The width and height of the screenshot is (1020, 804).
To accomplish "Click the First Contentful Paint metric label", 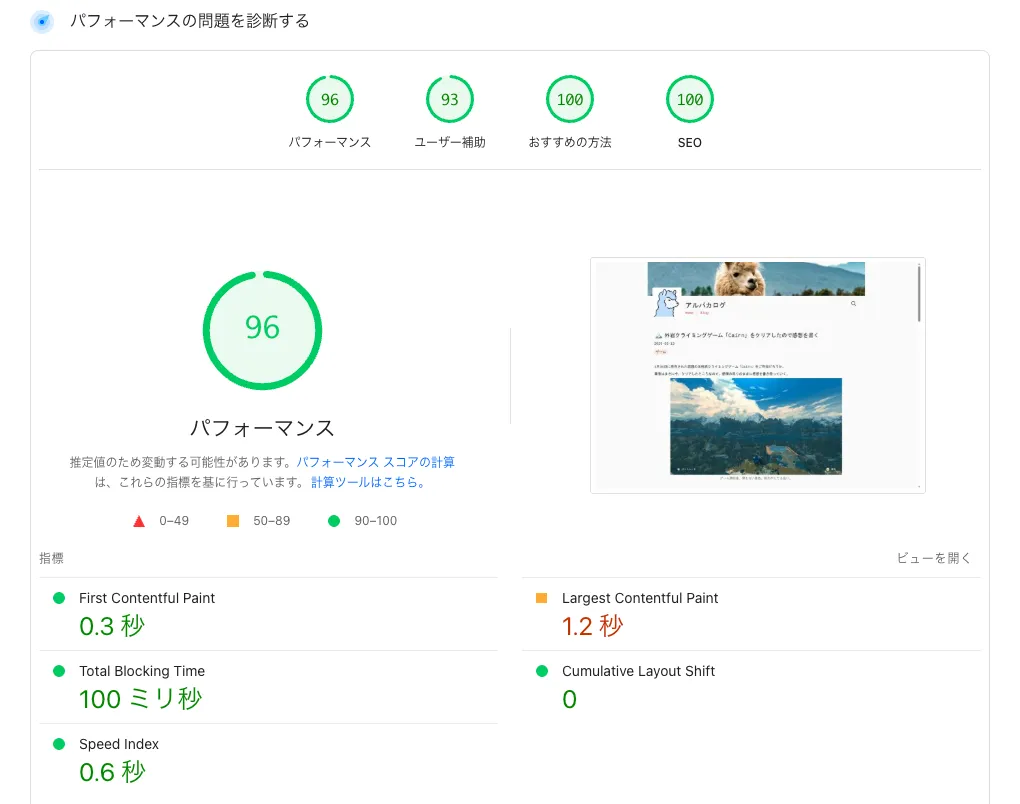I will pos(147,598).
